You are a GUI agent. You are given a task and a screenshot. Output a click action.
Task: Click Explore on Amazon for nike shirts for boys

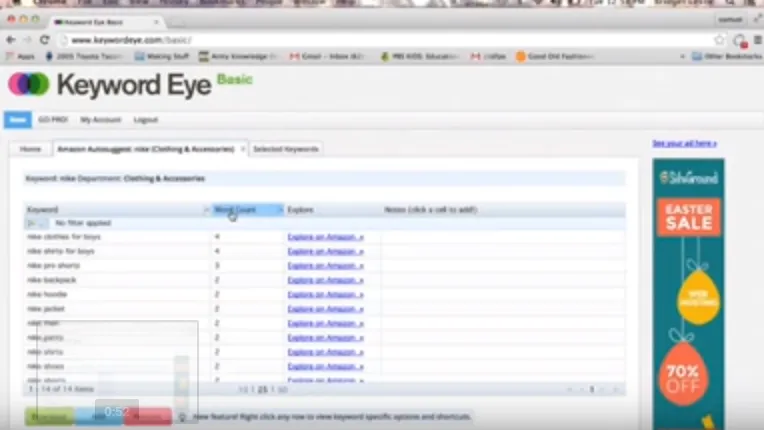pyautogui.click(x=325, y=251)
